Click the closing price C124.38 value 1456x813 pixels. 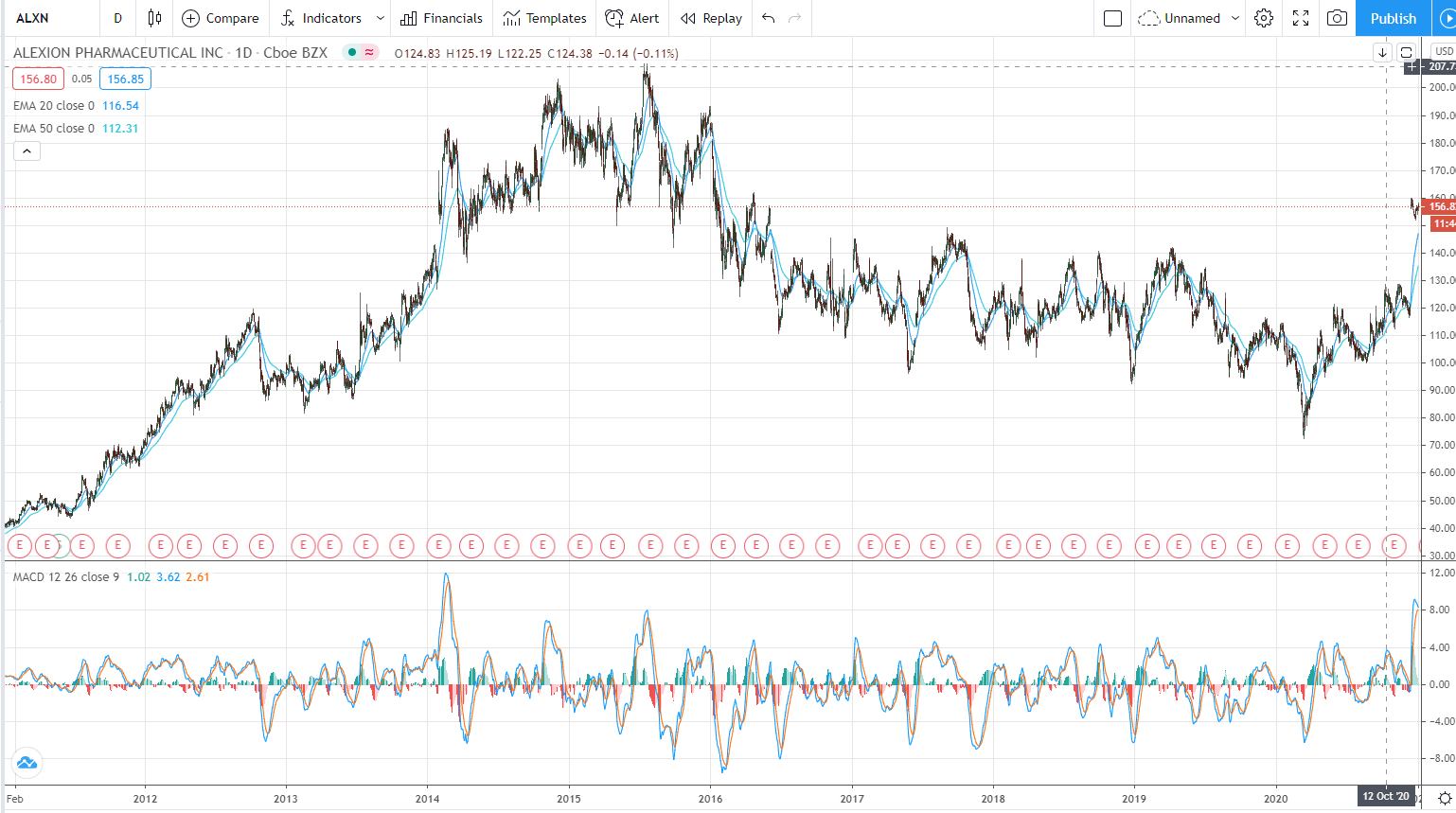[570, 54]
